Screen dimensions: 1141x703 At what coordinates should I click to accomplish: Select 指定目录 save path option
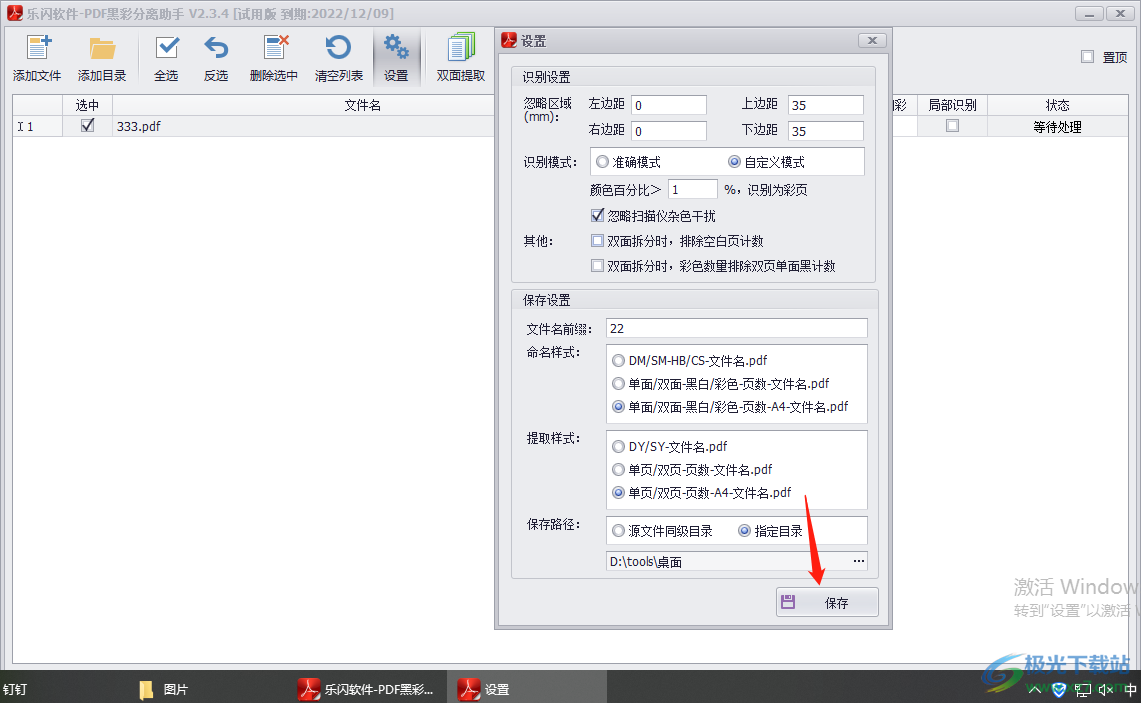pos(744,531)
